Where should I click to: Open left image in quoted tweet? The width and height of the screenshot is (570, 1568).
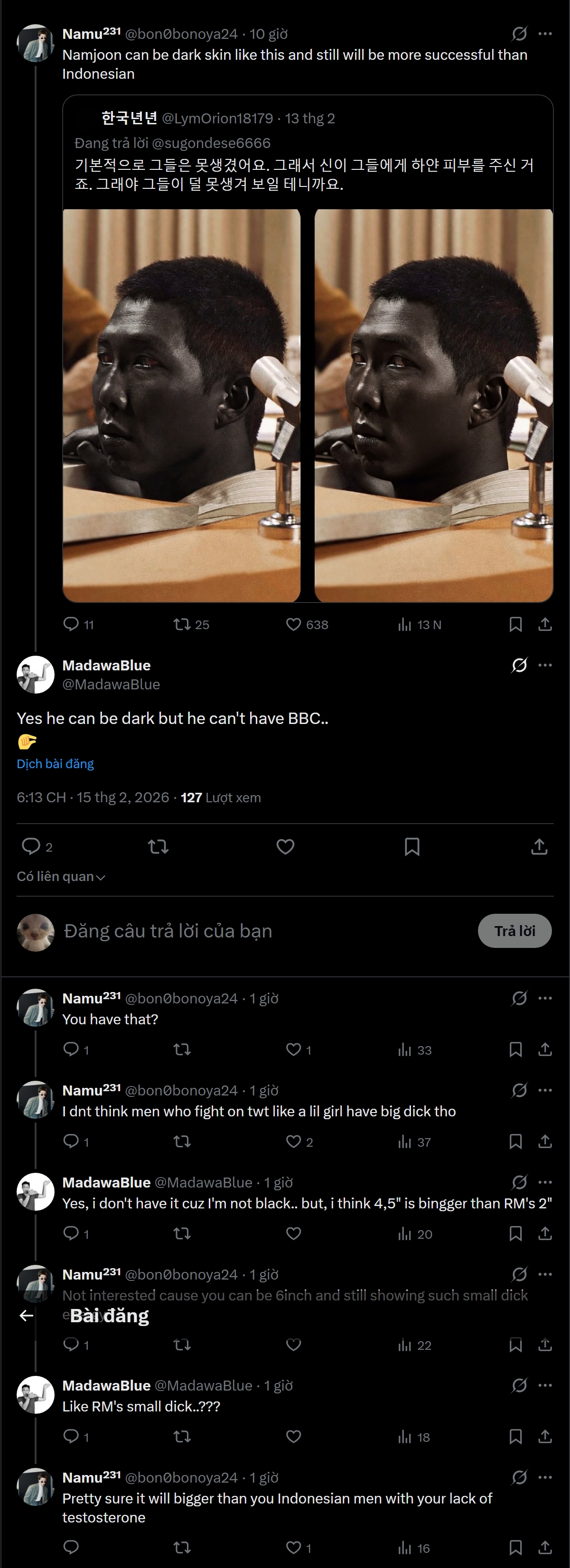pos(181,405)
